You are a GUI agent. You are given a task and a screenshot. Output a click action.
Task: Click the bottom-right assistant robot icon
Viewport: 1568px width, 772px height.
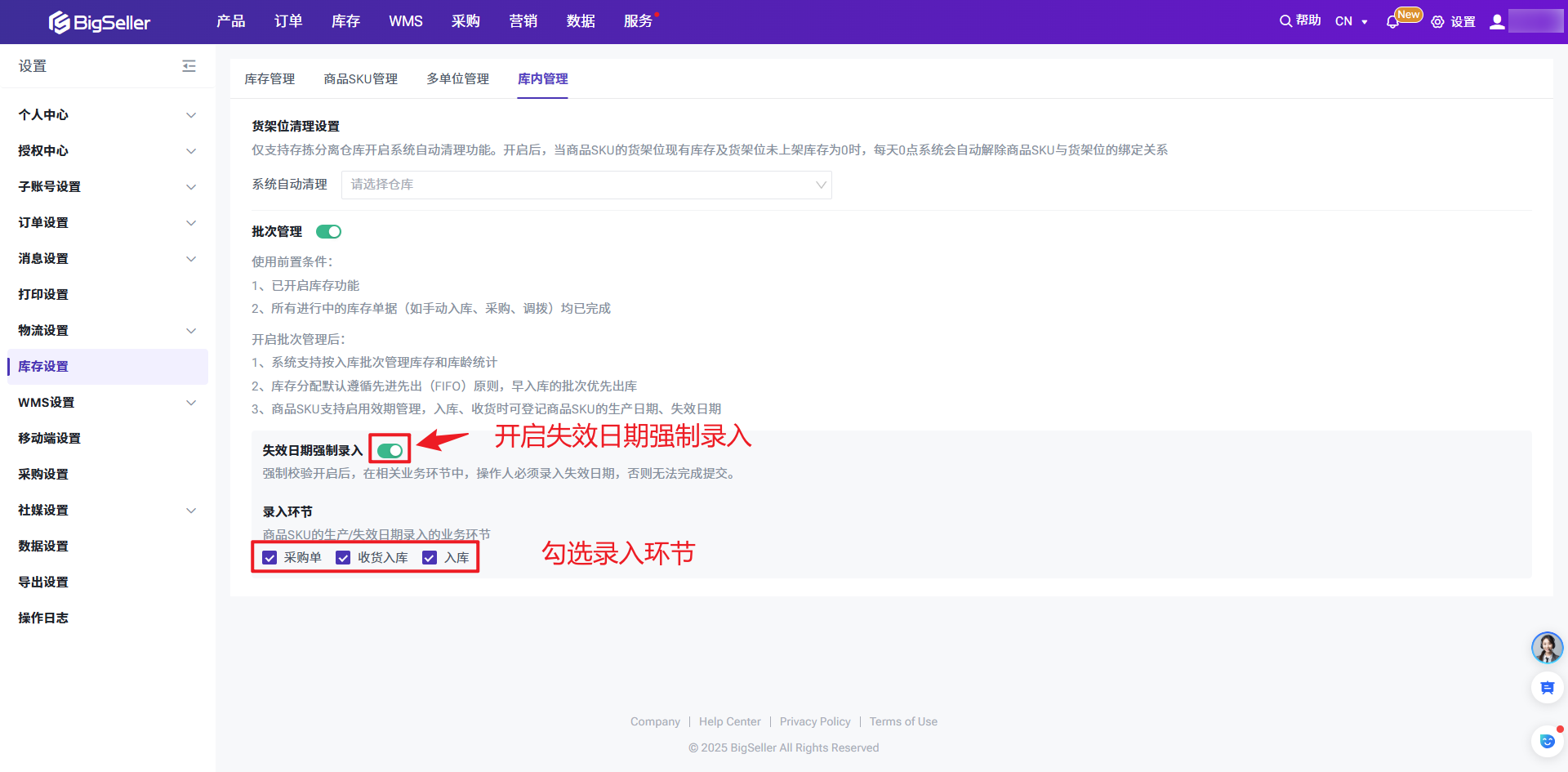click(x=1547, y=741)
